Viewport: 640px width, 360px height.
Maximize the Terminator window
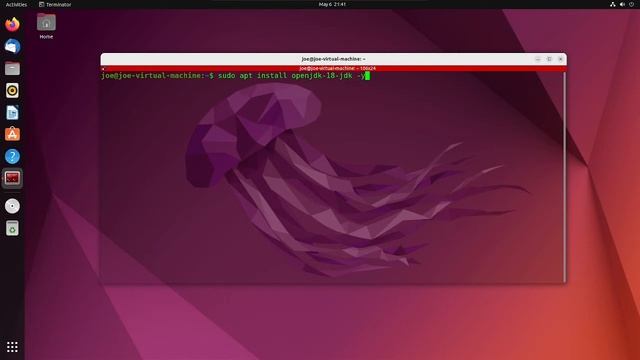[x=549, y=59]
